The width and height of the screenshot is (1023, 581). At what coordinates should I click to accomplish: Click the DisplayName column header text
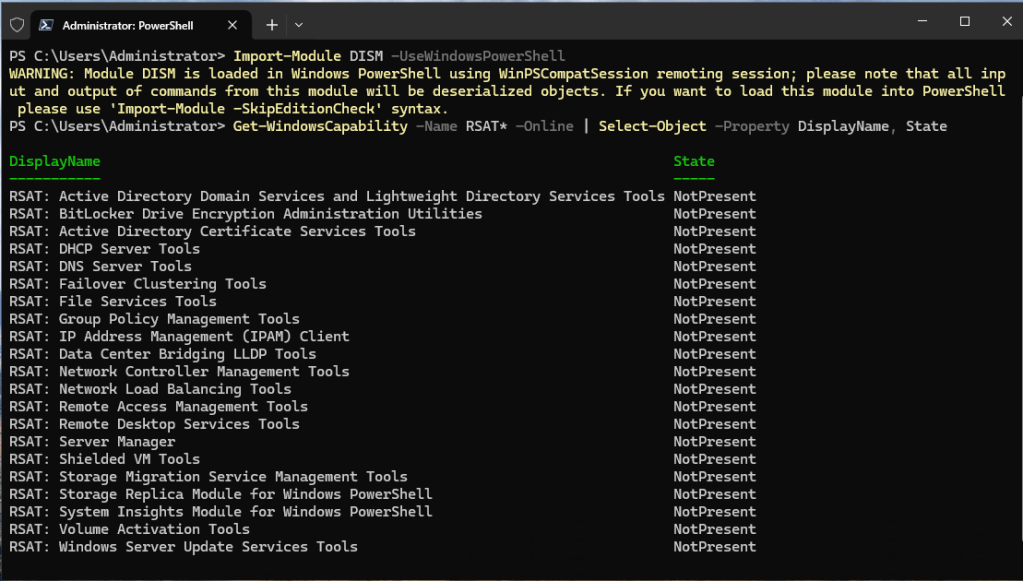pos(55,161)
